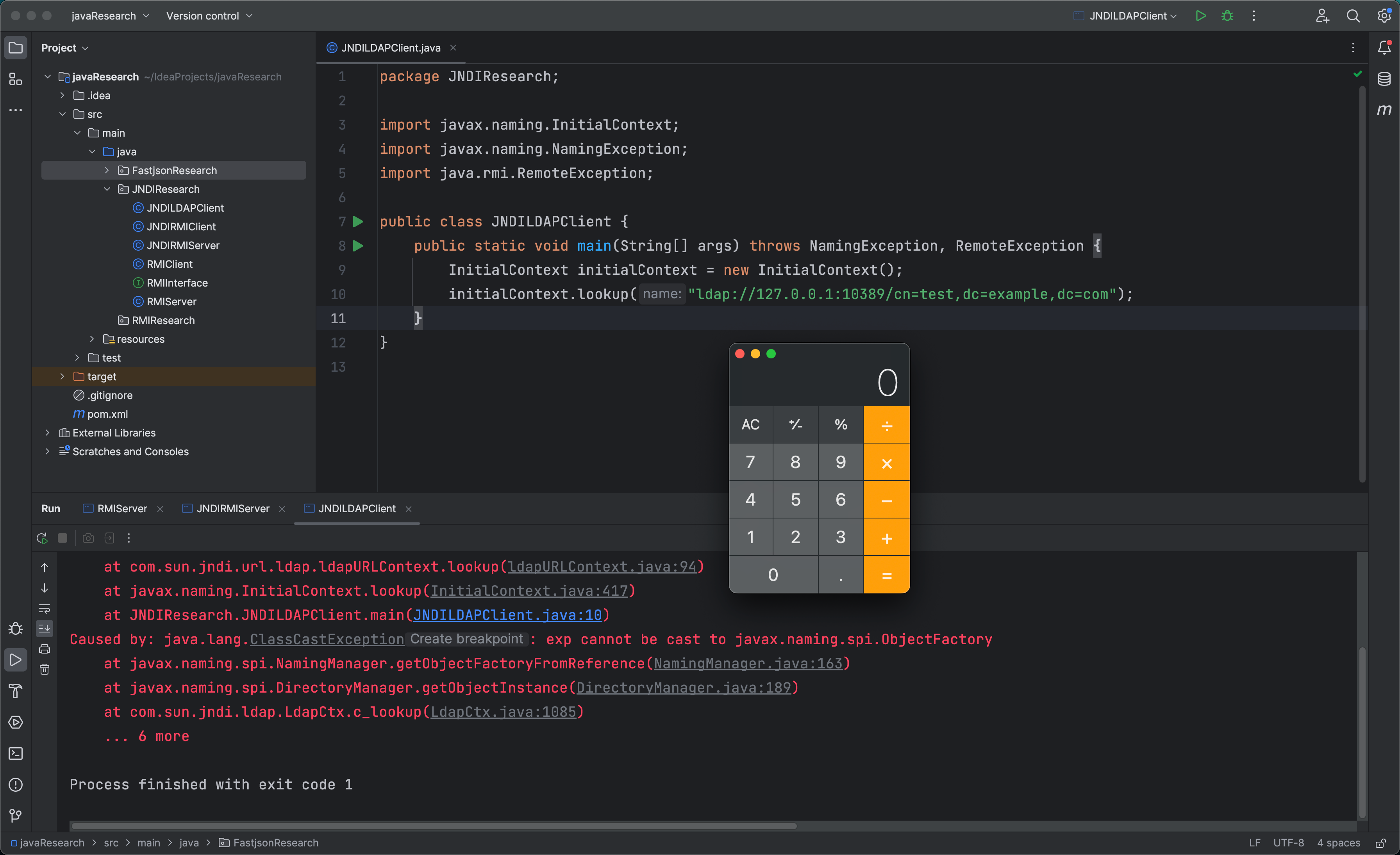Open the Structure tool window icon

pyautogui.click(x=16, y=80)
